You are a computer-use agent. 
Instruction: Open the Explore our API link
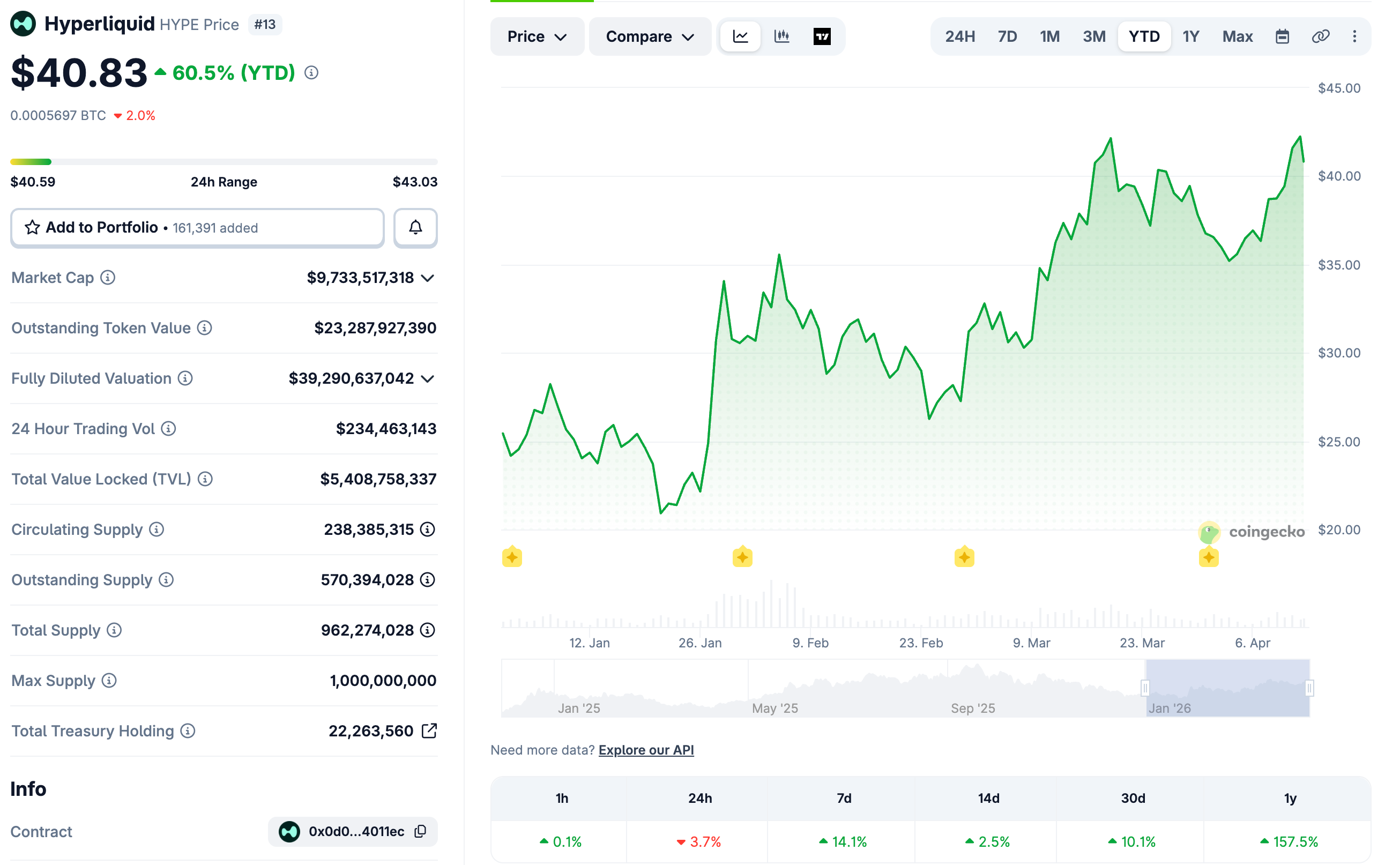click(x=646, y=750)
